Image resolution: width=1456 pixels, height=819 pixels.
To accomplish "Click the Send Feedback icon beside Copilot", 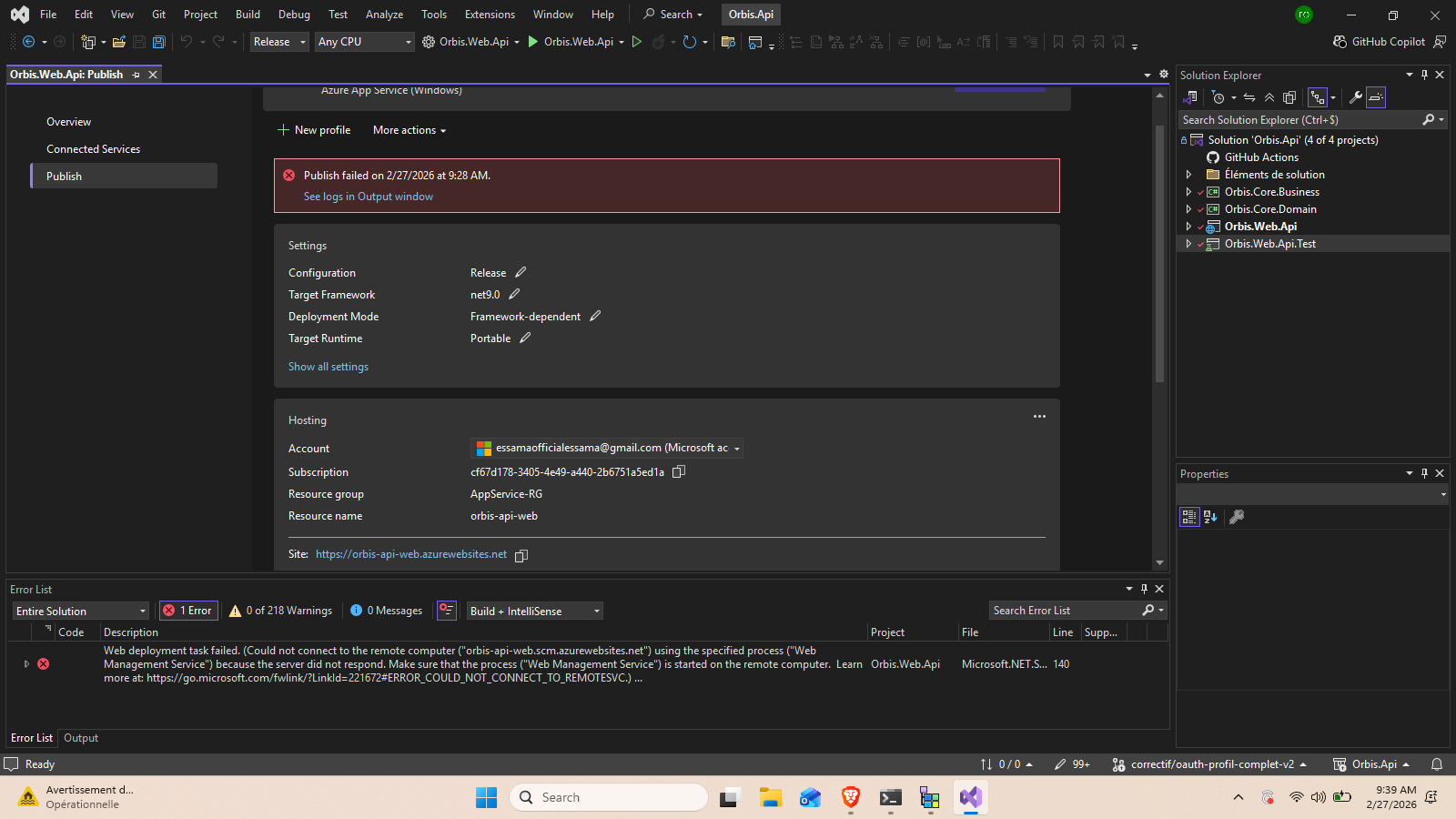I will [x=1440, y=42].
